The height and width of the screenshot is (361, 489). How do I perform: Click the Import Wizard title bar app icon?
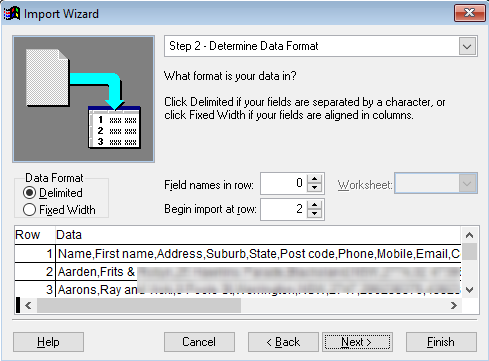pos(12,13)
